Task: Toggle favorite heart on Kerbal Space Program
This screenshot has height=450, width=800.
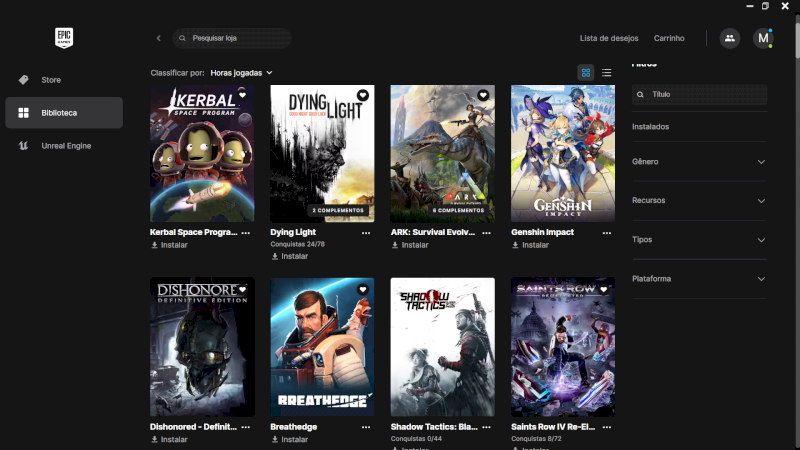Action: [242, 95]
